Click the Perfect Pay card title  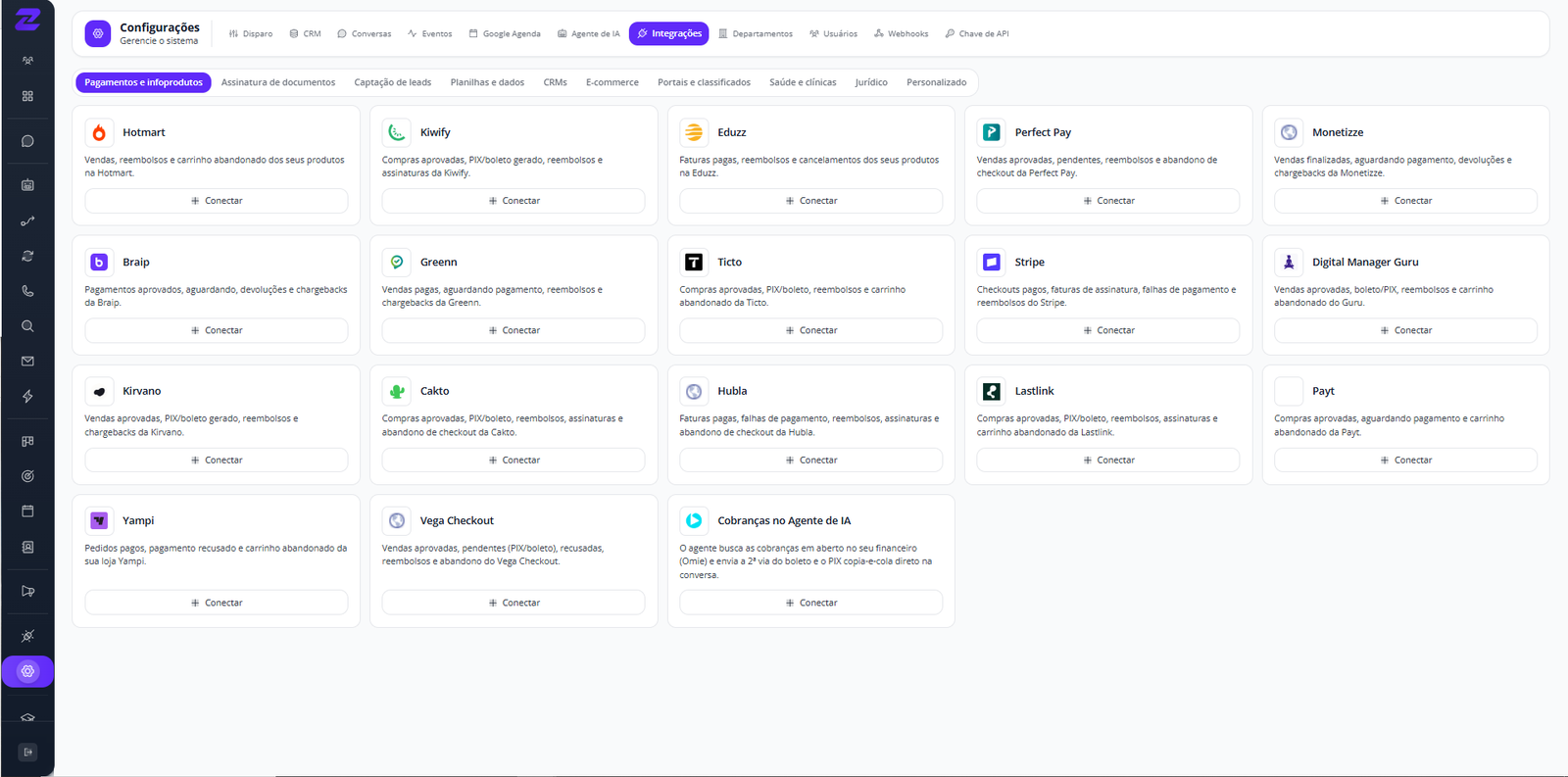pyautogui.click(x=1043, y=132)
